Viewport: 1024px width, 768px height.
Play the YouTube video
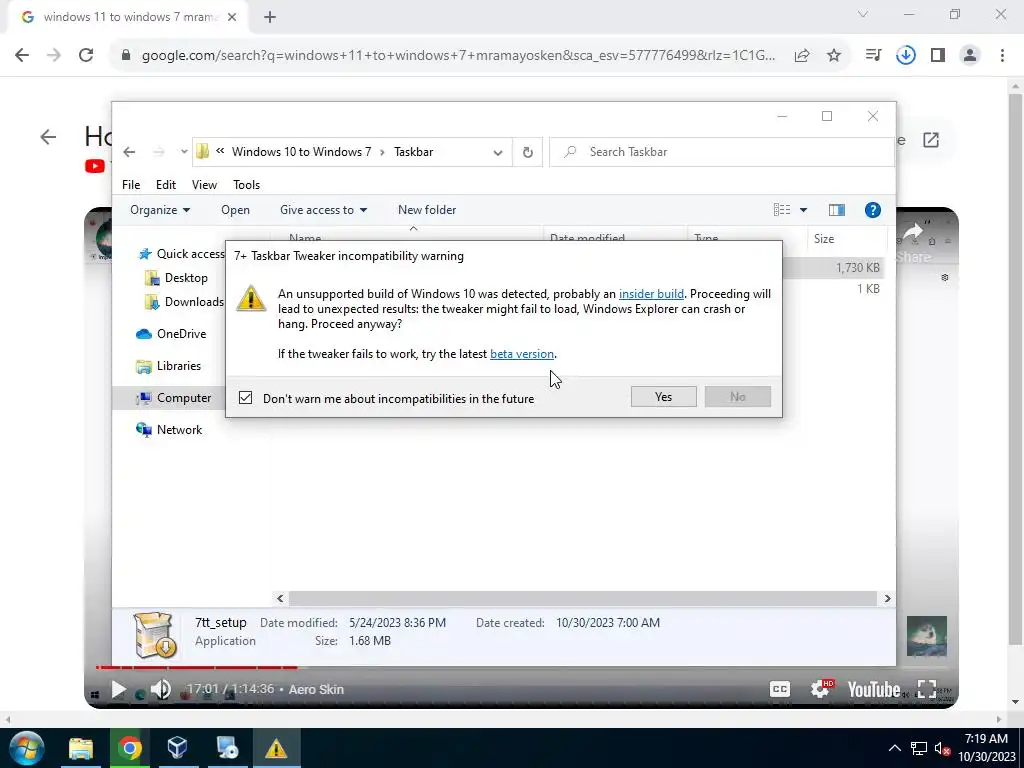pos(118,690)
